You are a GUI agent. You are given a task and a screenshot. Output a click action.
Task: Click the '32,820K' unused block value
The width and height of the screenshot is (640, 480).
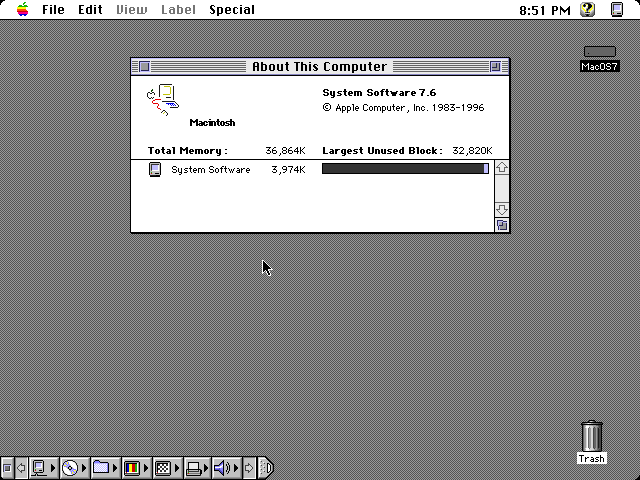coord(472,151)
